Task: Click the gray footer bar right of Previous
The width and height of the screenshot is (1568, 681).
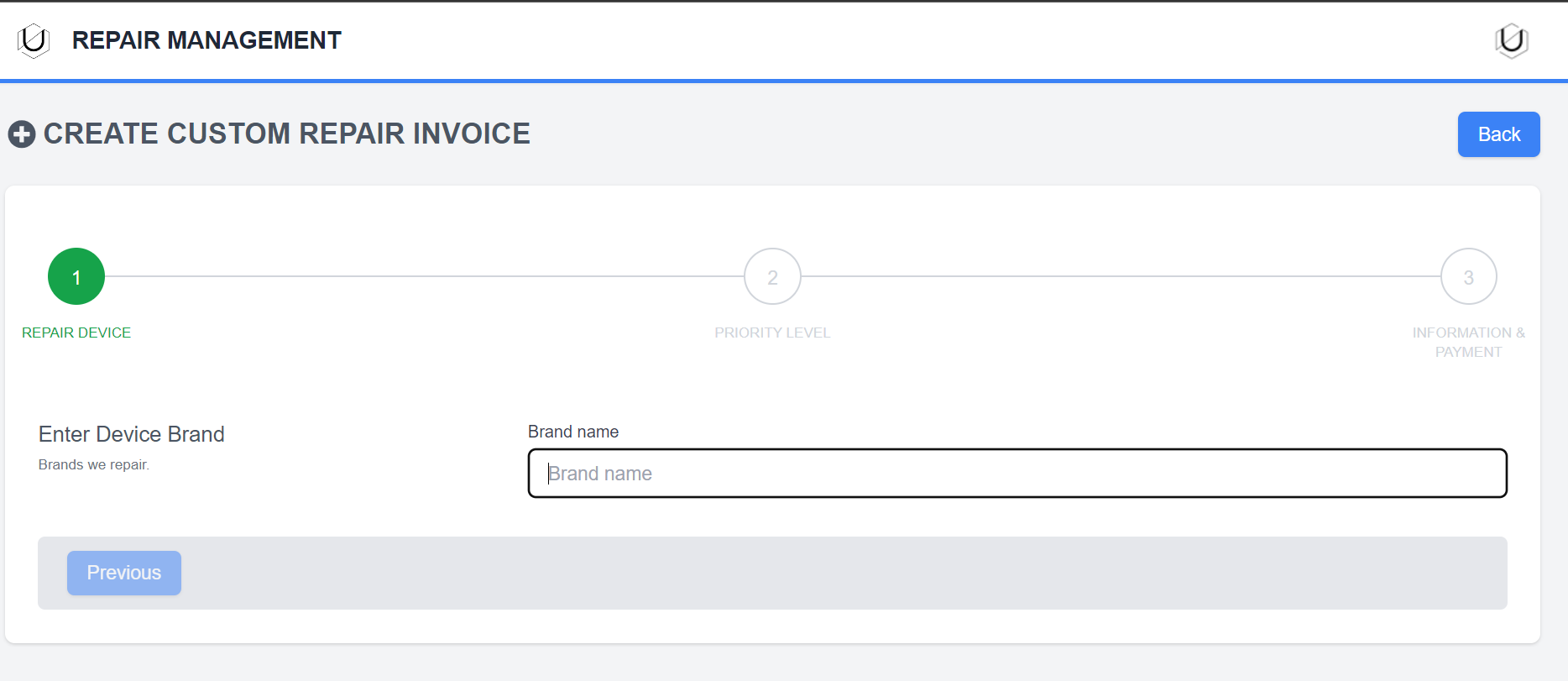Action: point(839,573)
